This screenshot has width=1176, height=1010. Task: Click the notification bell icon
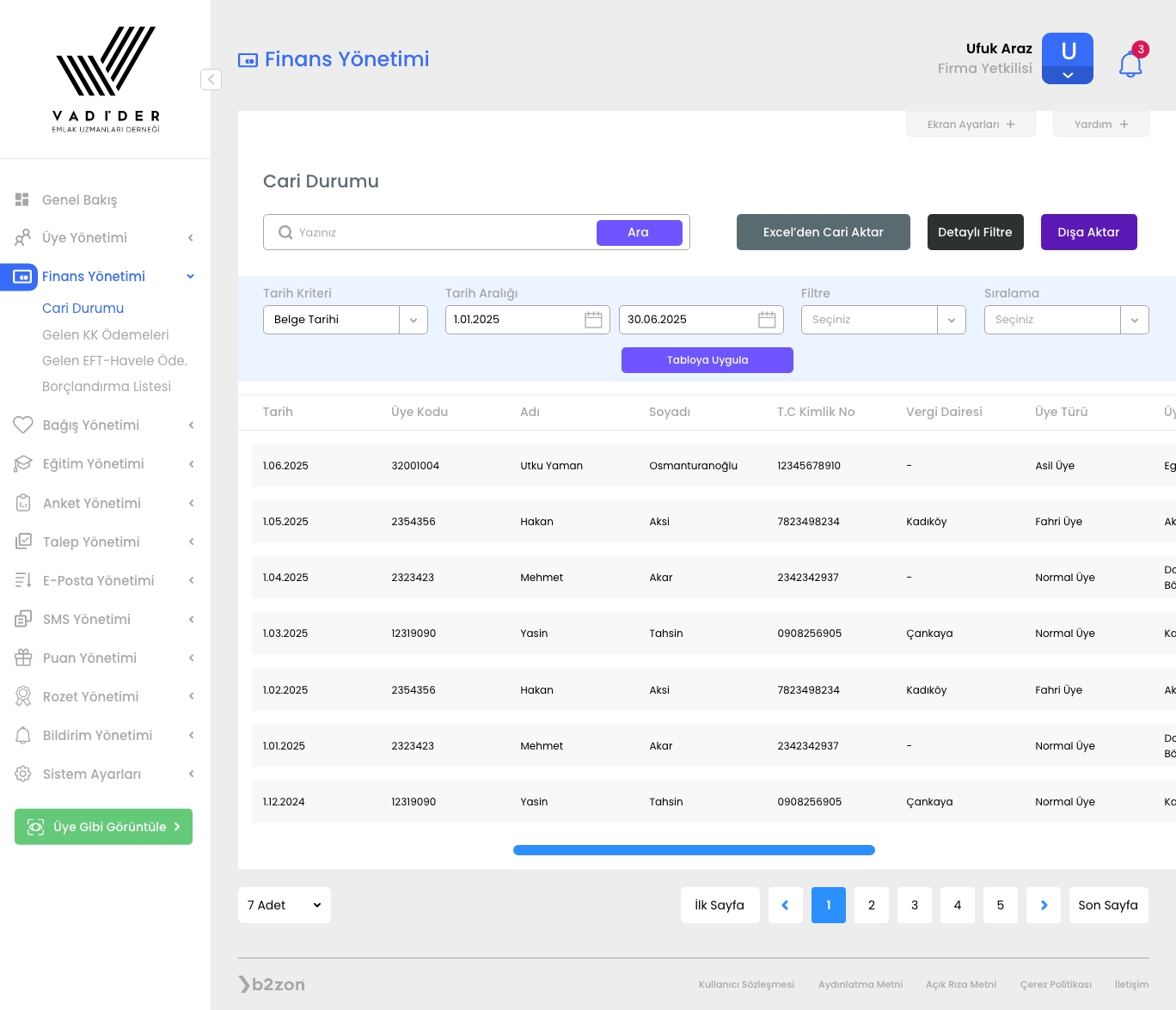pos(1130,64)
